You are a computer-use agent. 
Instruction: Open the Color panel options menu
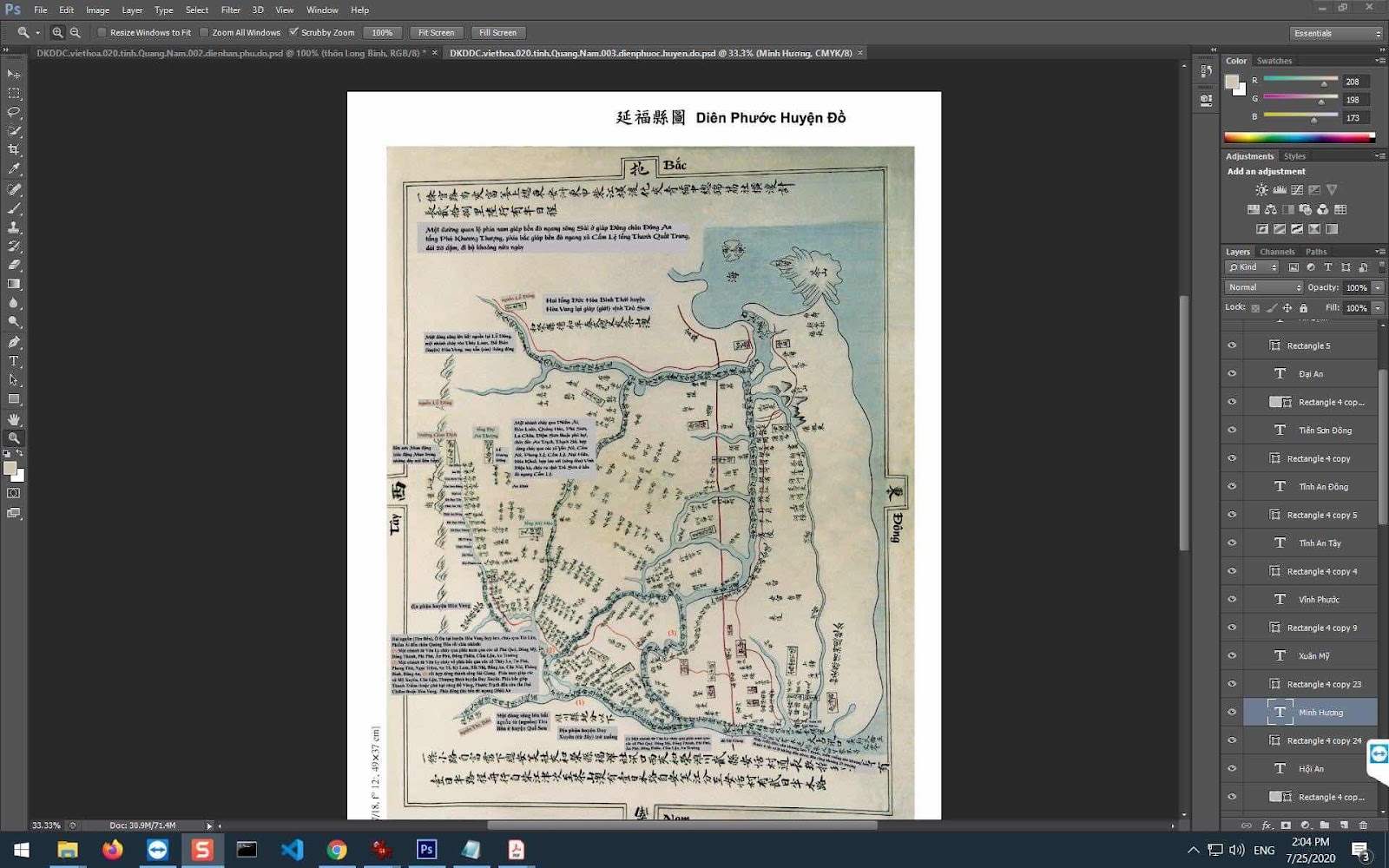[1380, 61]
